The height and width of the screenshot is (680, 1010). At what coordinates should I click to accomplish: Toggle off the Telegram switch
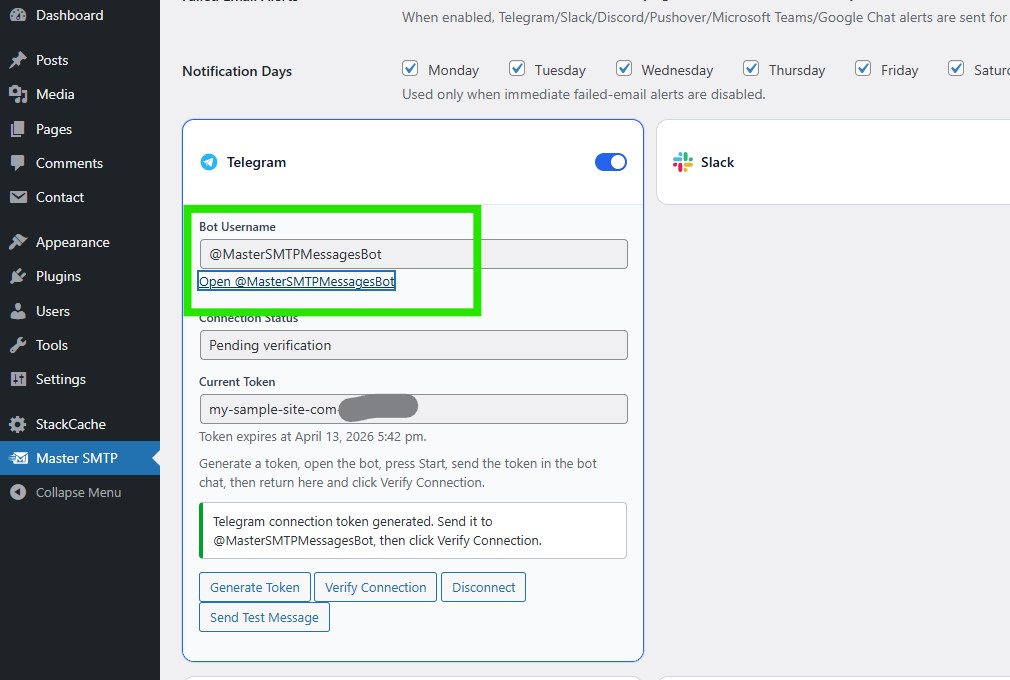(611, 162)
